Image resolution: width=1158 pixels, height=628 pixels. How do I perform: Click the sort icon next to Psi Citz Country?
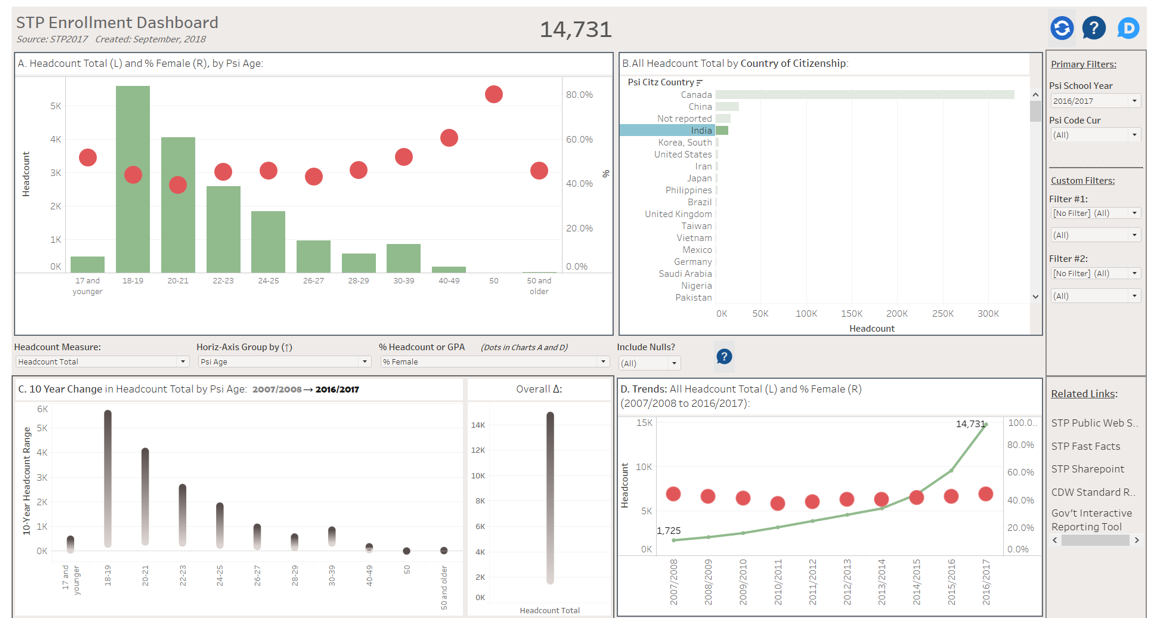(x=700, y=82)
